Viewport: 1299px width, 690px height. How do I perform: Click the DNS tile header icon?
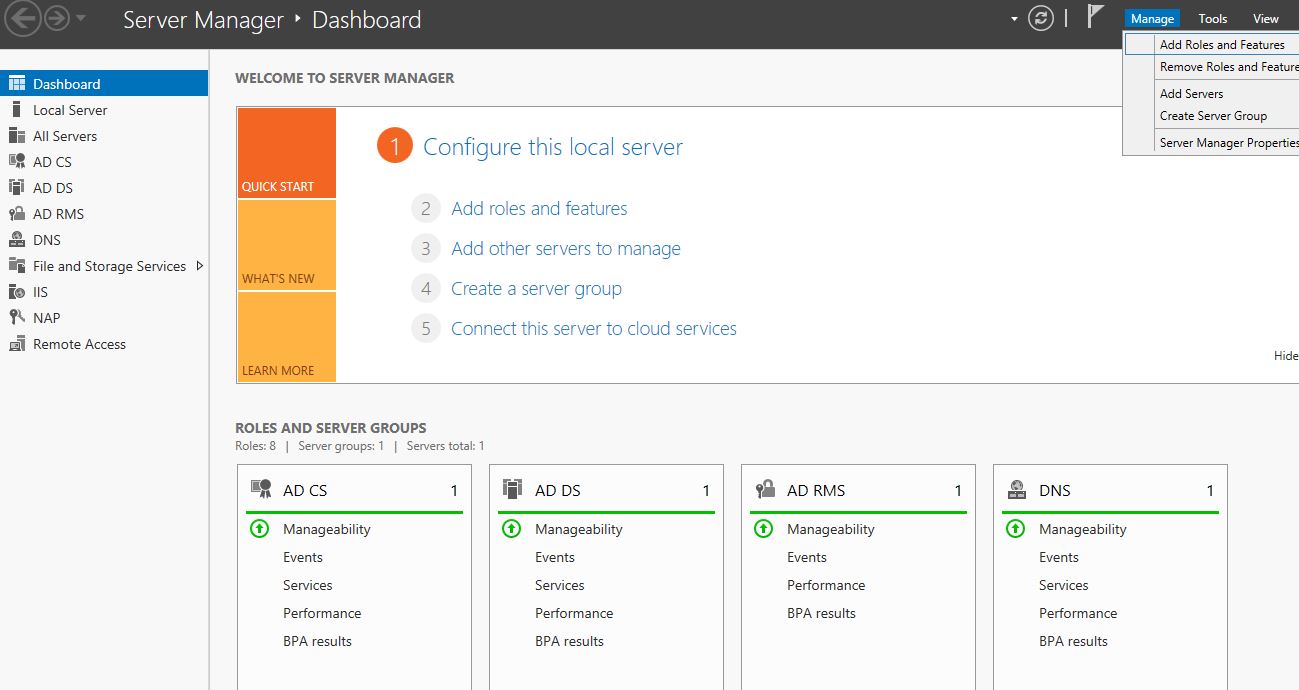pyautogui.click(x=1017, y=489)
